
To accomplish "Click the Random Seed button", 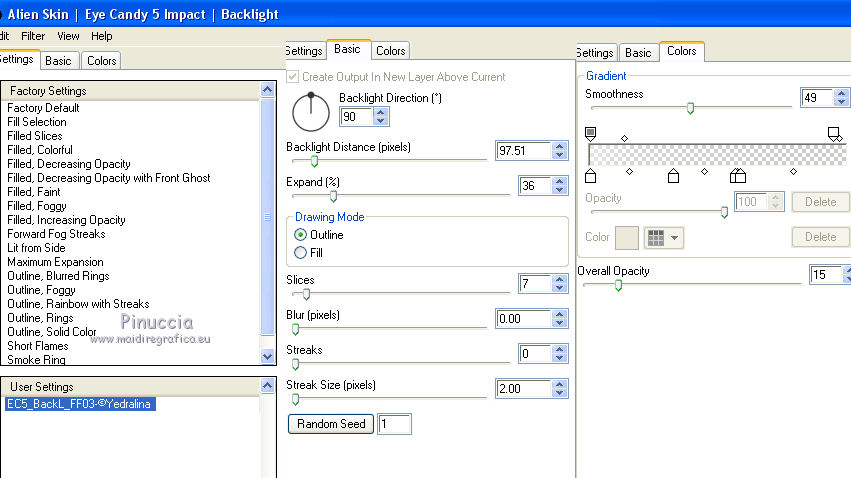I will click(331, 424).
